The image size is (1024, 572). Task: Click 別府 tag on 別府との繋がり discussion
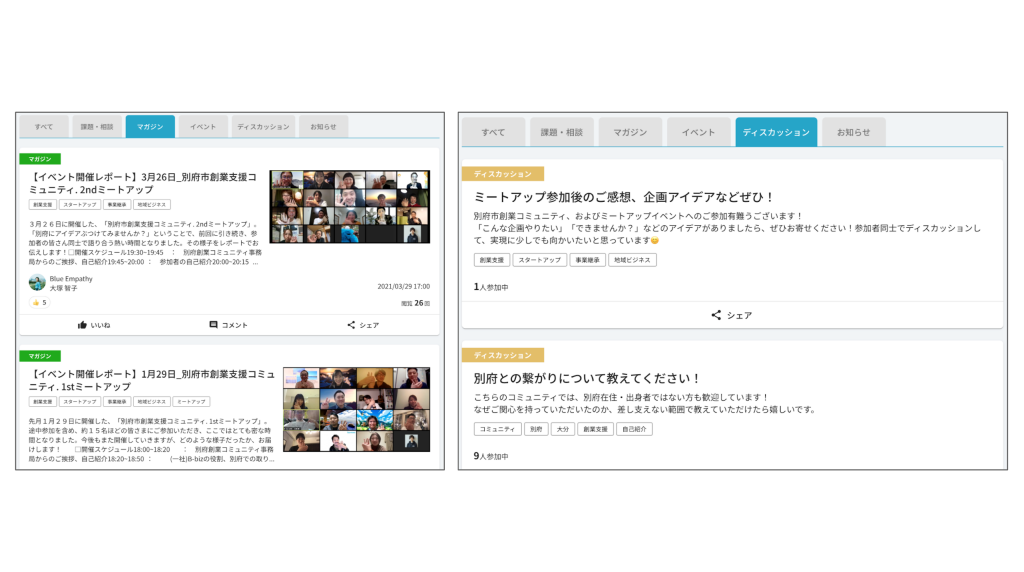click(536, 429)
